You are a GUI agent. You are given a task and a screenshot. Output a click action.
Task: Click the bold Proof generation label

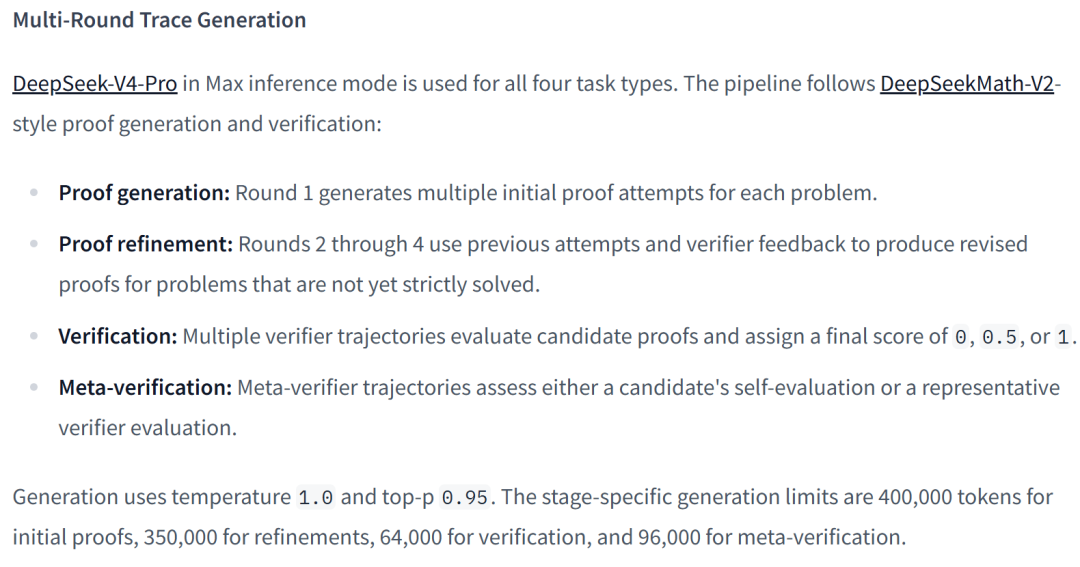pos(144,193)
